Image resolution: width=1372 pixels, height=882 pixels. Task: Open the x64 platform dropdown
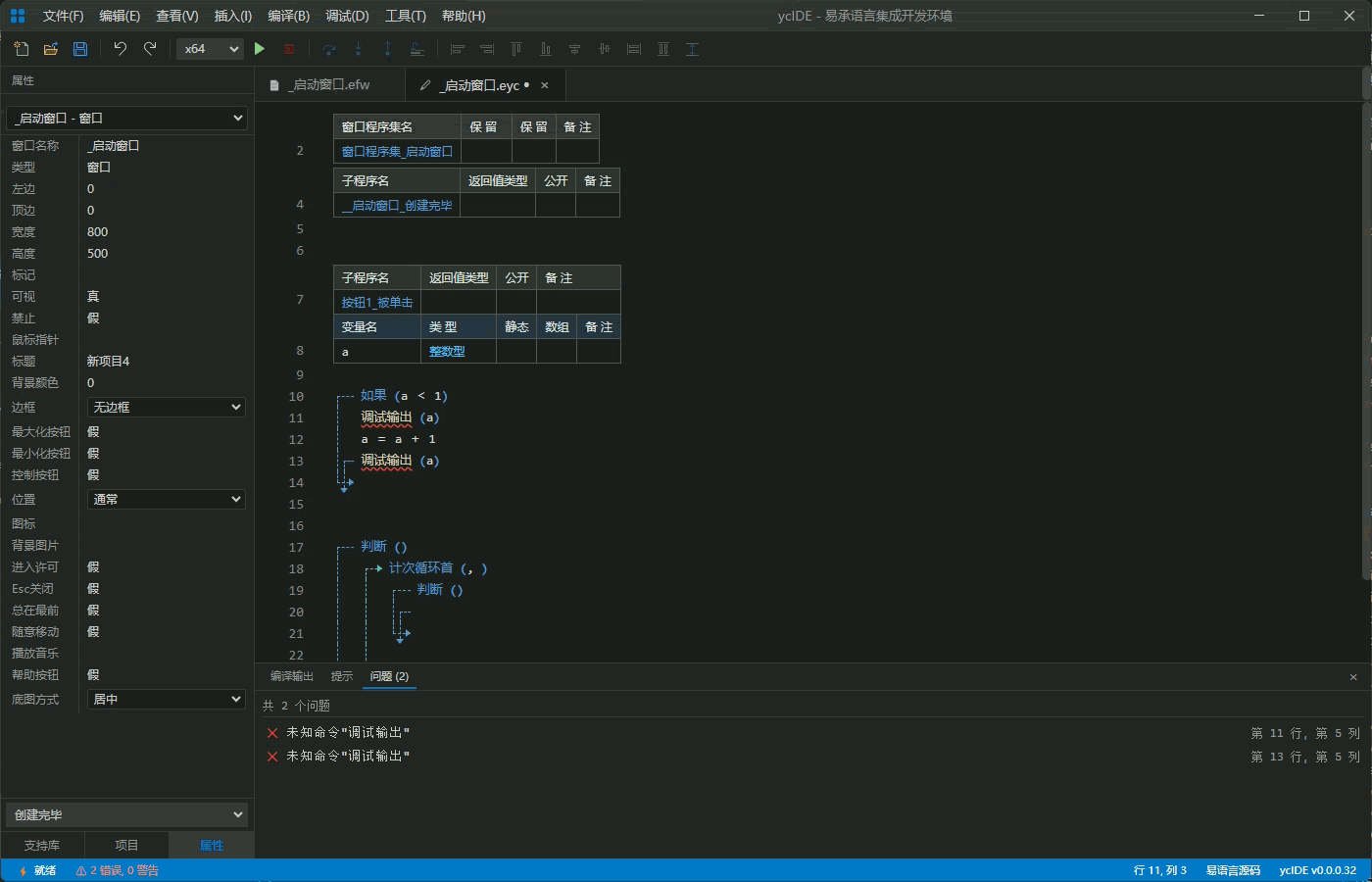[210, 49]
